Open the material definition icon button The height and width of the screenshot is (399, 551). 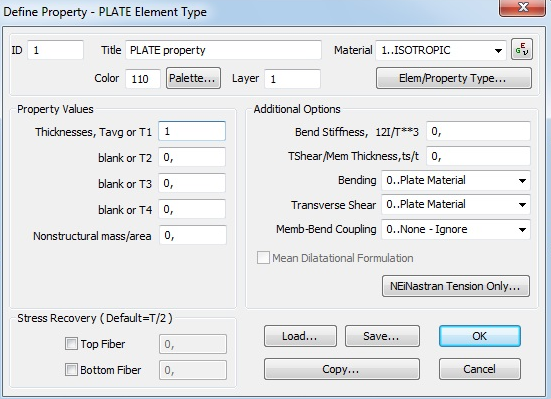pos(522,50)
